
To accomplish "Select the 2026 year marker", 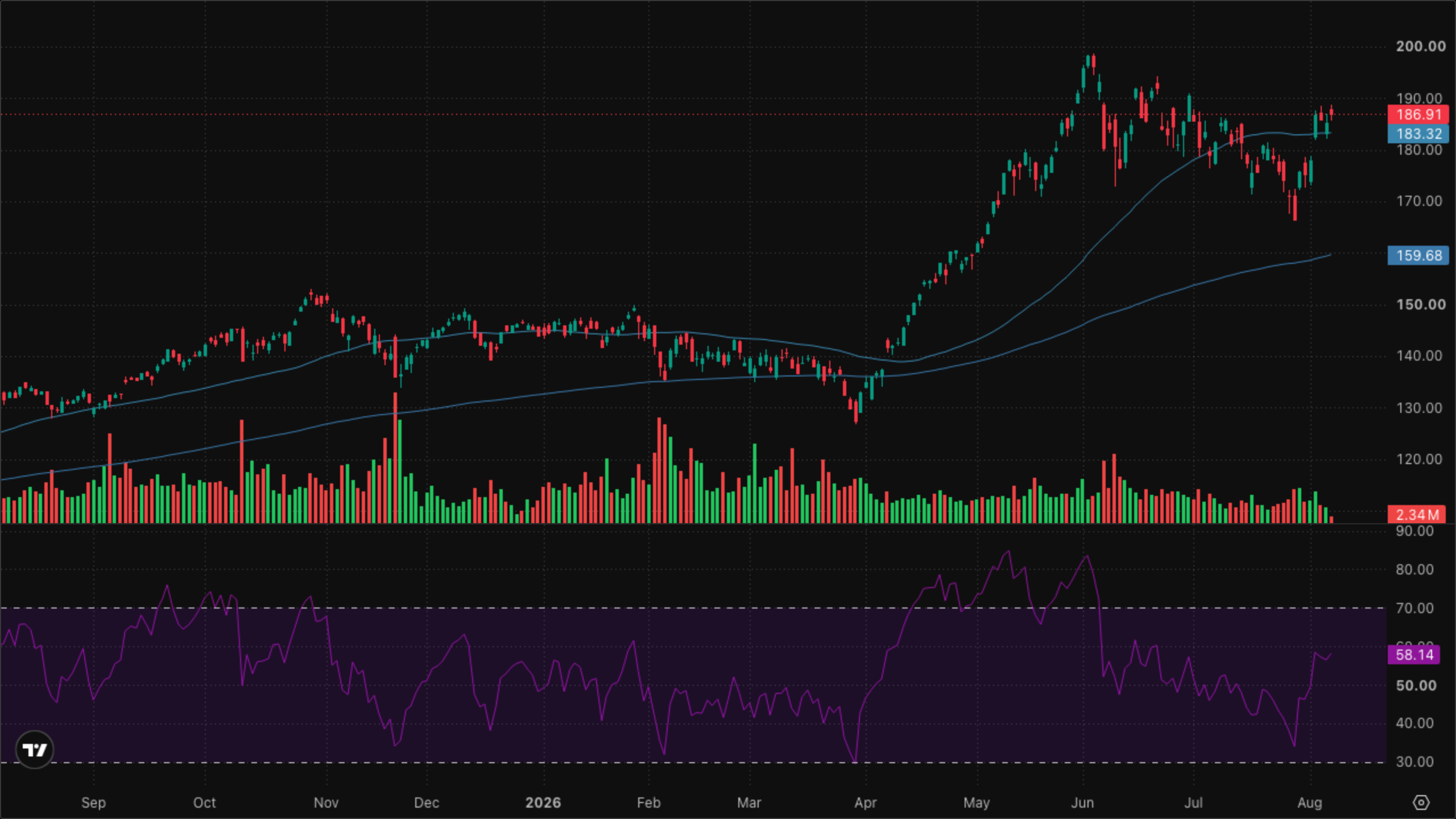I will coord(543,803).
